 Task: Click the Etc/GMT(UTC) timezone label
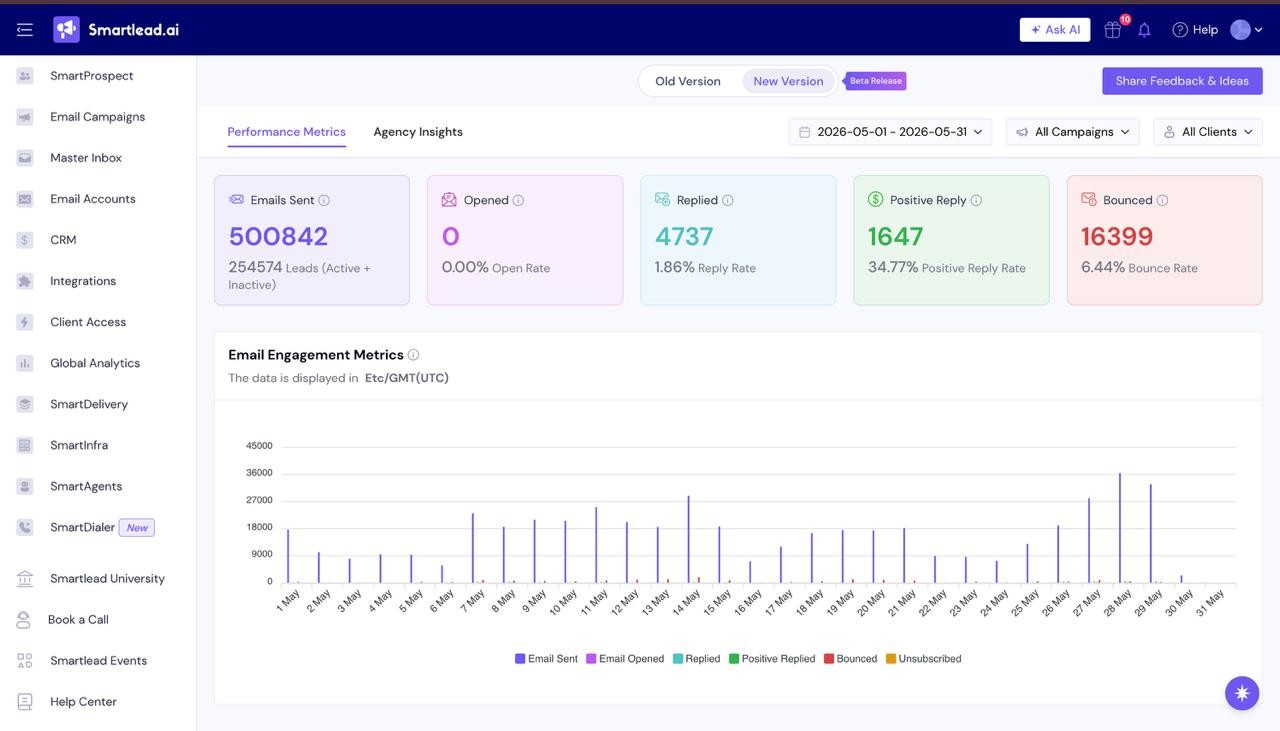[x=407, y=378]
